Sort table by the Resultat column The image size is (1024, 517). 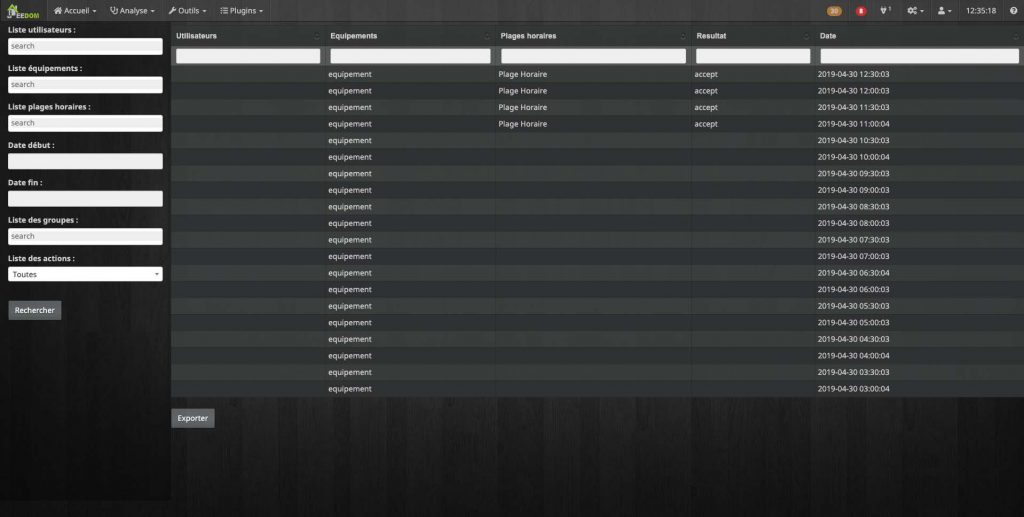(752, 36)
